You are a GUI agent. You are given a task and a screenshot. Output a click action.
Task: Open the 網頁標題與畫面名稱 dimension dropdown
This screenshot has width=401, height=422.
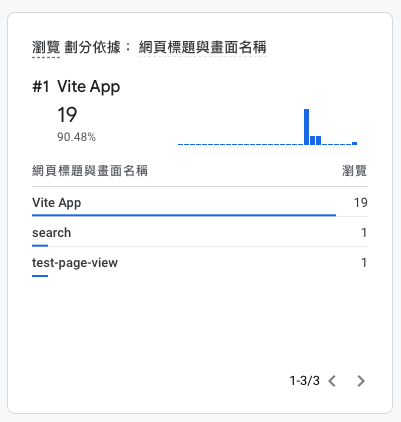click(203, 47)
